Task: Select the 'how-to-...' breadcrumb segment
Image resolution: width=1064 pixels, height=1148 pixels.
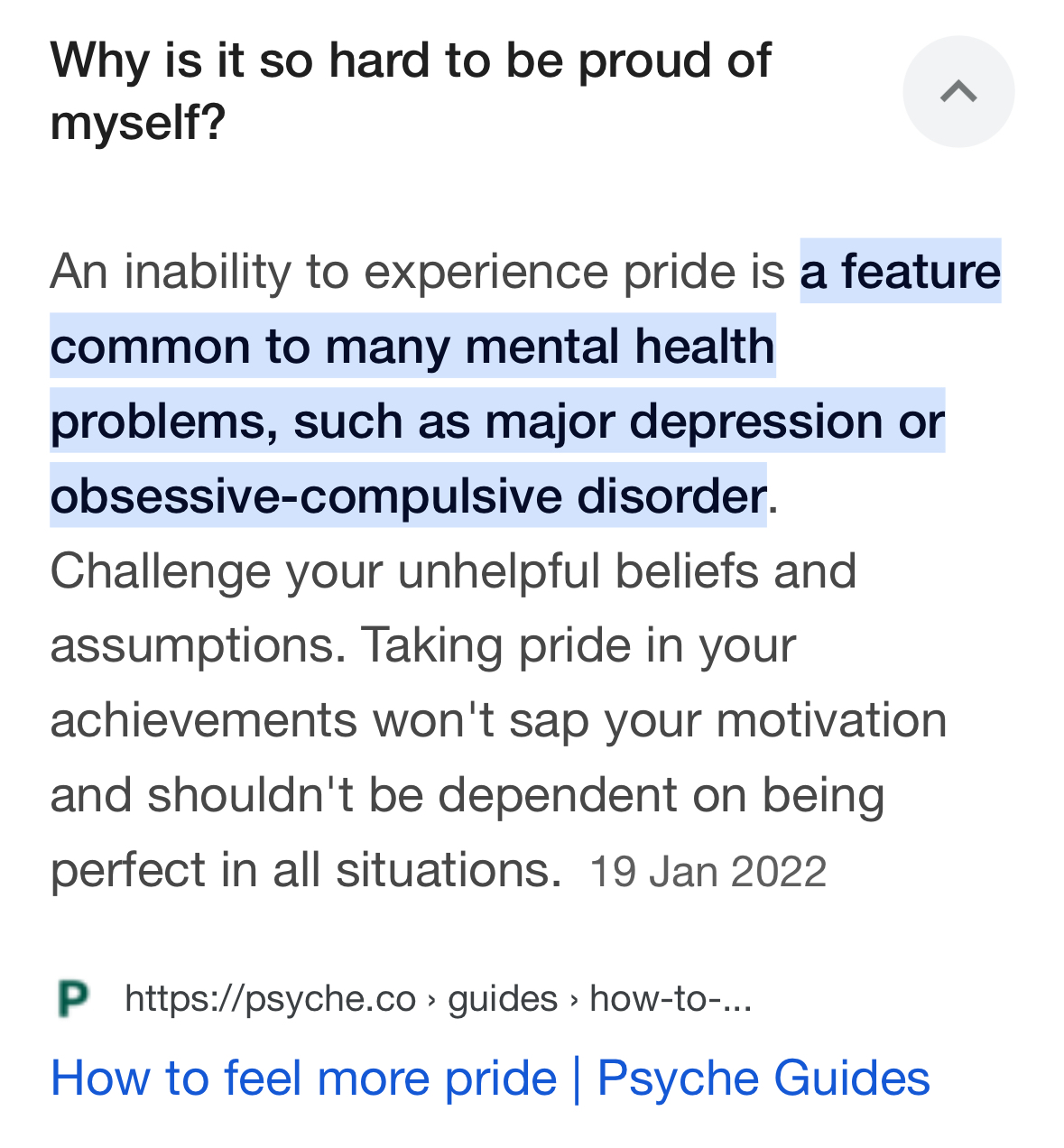Action: (671, 999)
